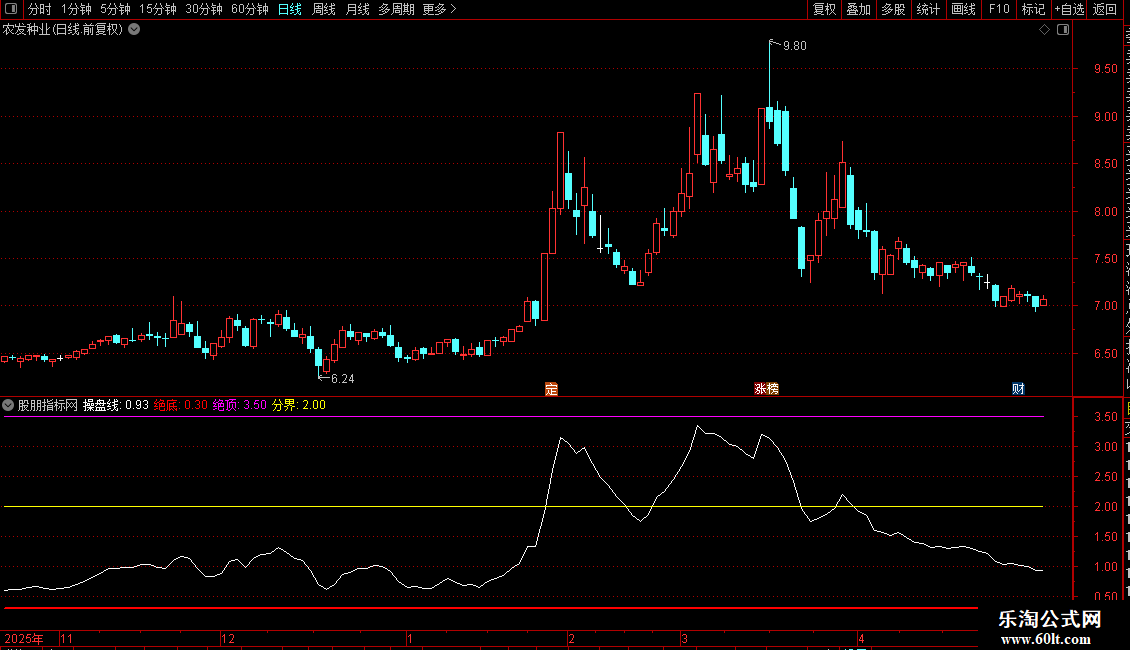Click the 叠加 overlay button
Viewport: 1130px width, 650px height.
coord(858,9)
